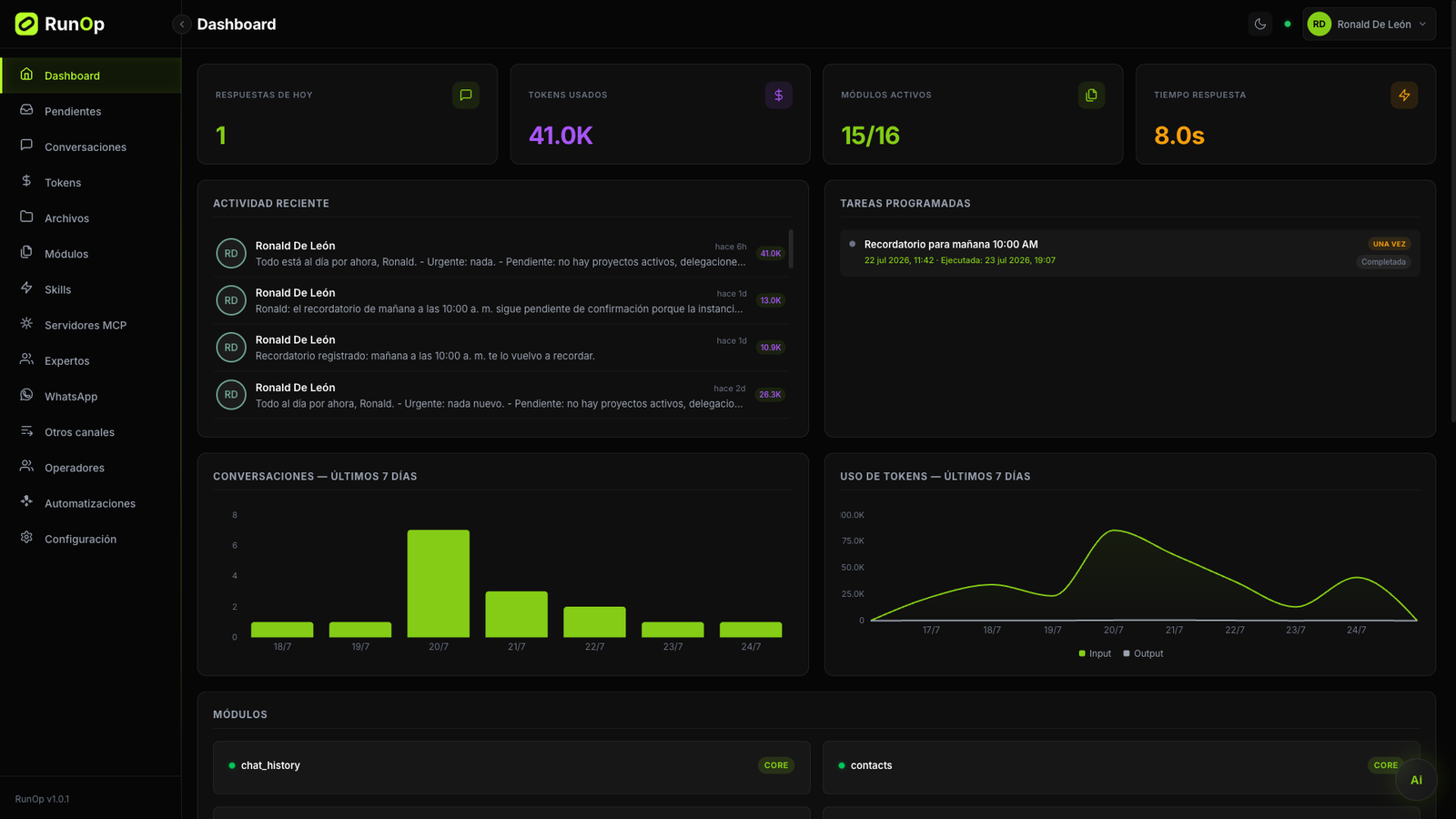This screenshot has width=1456, height=819.
Task: Click the Completada status badge
Action: [x=1383, y=262]
